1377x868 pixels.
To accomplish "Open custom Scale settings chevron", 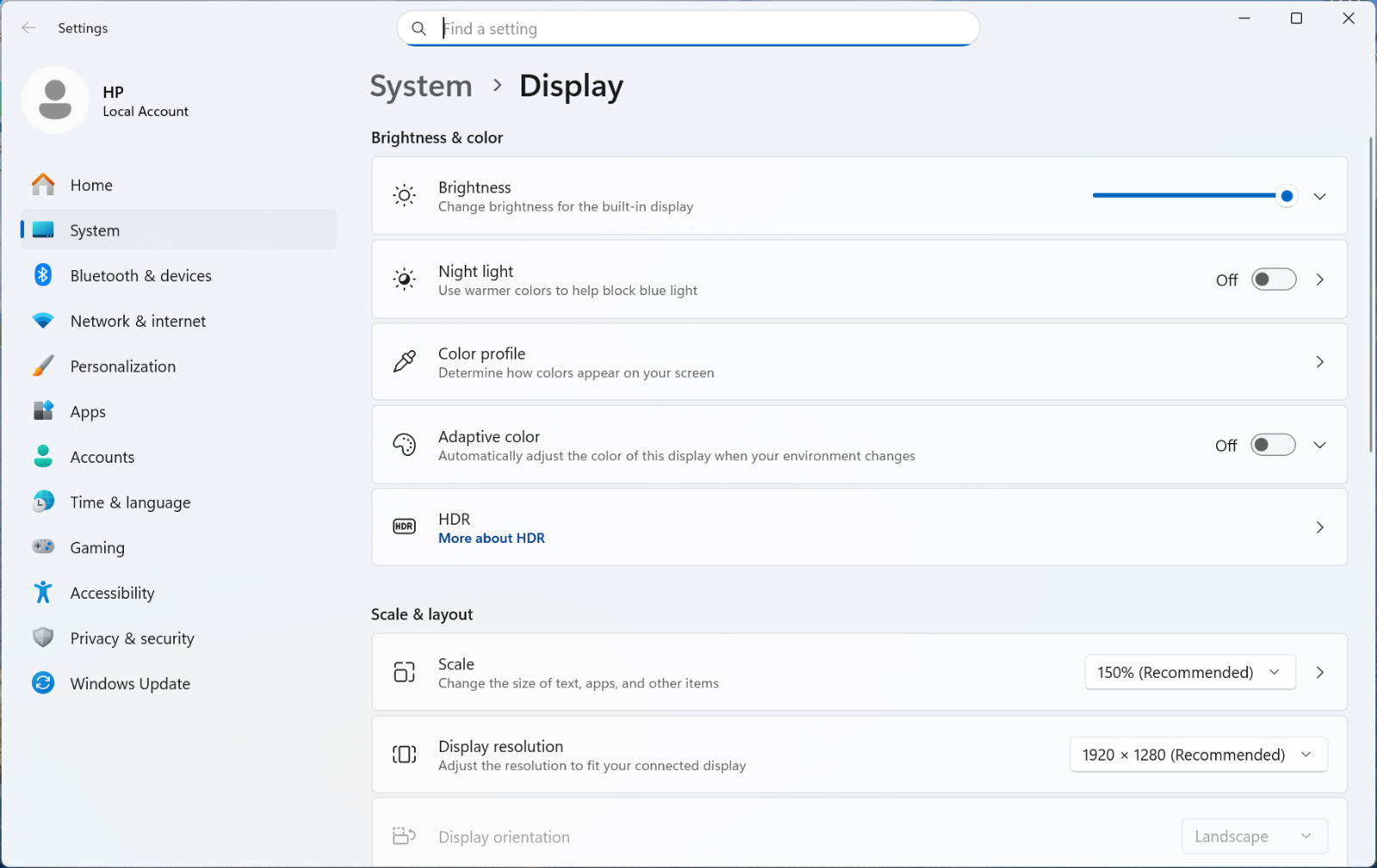I will point(1319,672).
